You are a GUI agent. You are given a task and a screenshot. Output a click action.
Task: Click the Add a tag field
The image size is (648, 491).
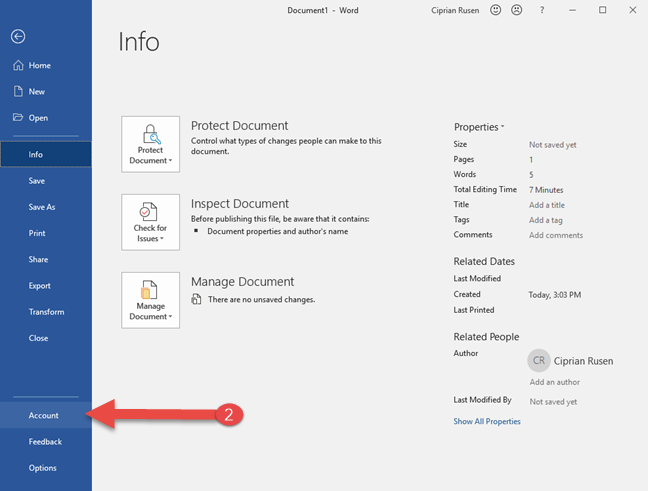pyautogui.click(x=546, y=220)
